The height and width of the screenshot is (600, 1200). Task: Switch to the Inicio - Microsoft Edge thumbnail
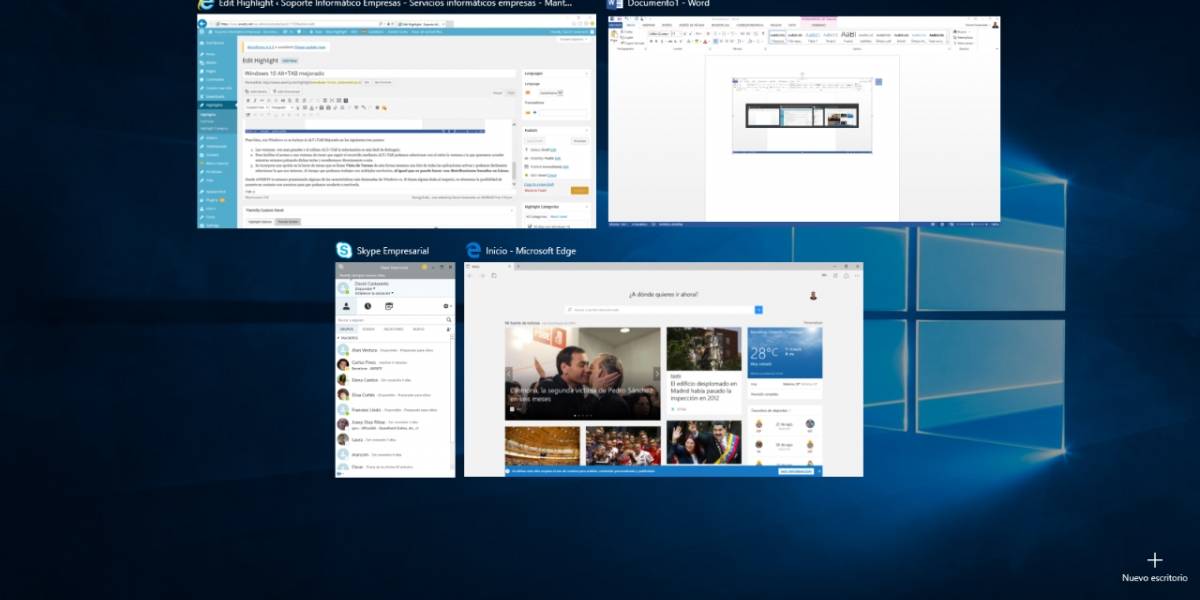point(663,369)
